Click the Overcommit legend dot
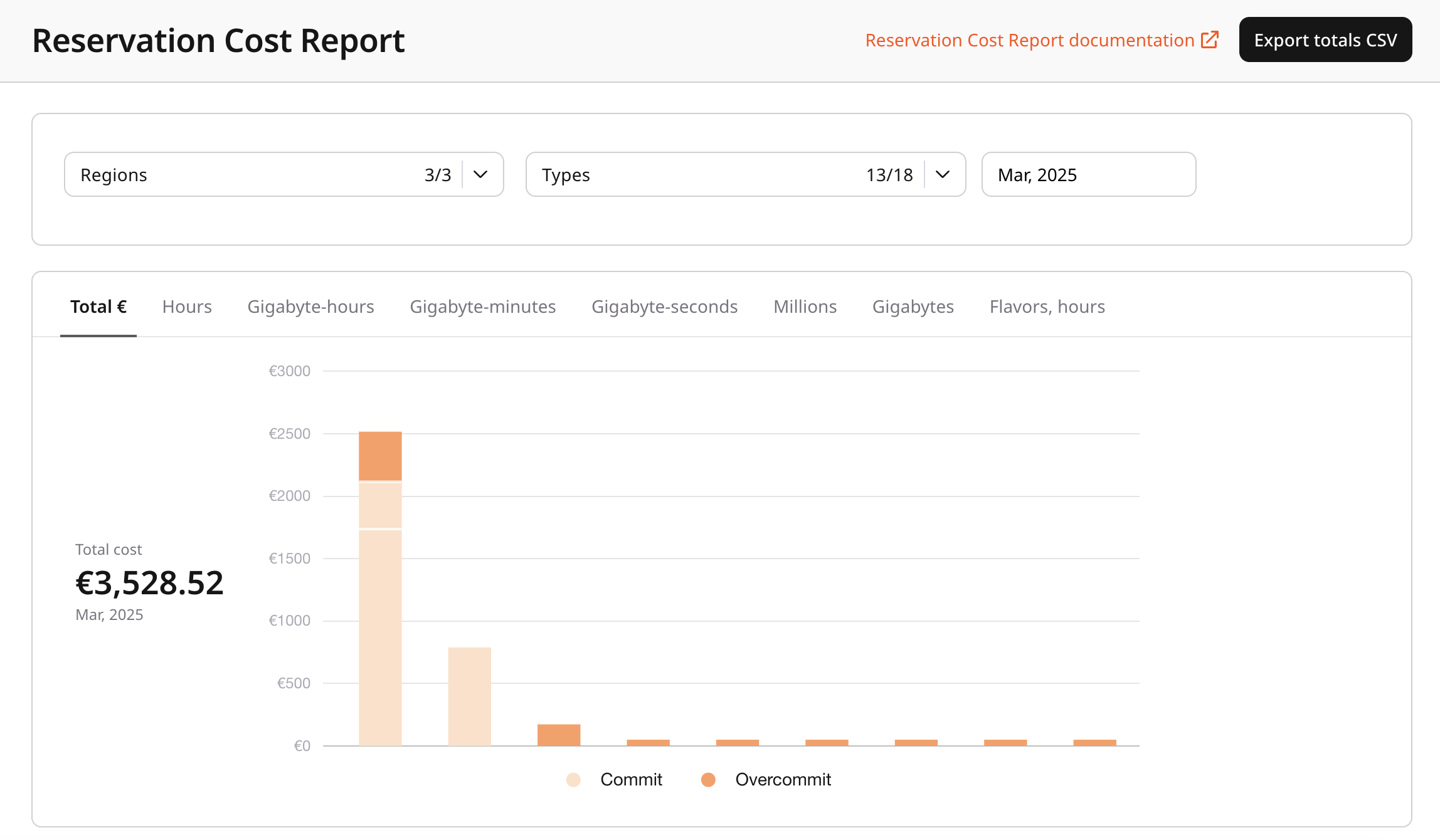The image size is (1440, 840). (709, 779)
